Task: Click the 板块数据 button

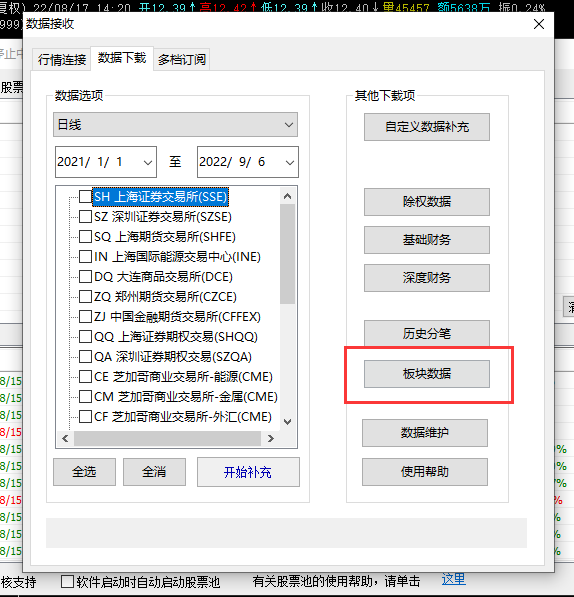Action: pyautogui.click(x=427, y=374)
